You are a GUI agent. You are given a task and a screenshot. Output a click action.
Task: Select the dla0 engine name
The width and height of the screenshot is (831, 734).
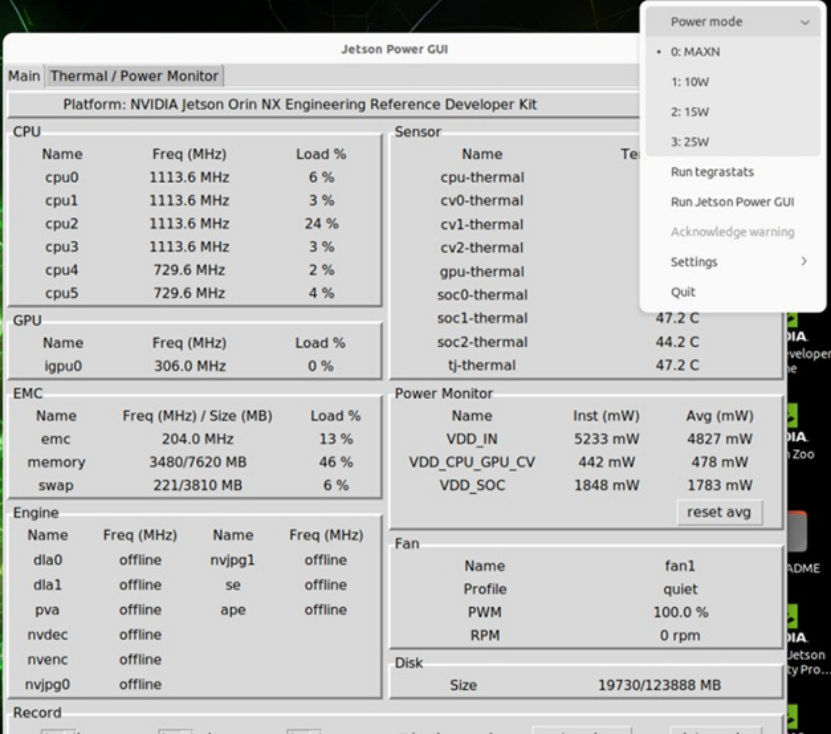pyautogui.click(x=48, y=560)
